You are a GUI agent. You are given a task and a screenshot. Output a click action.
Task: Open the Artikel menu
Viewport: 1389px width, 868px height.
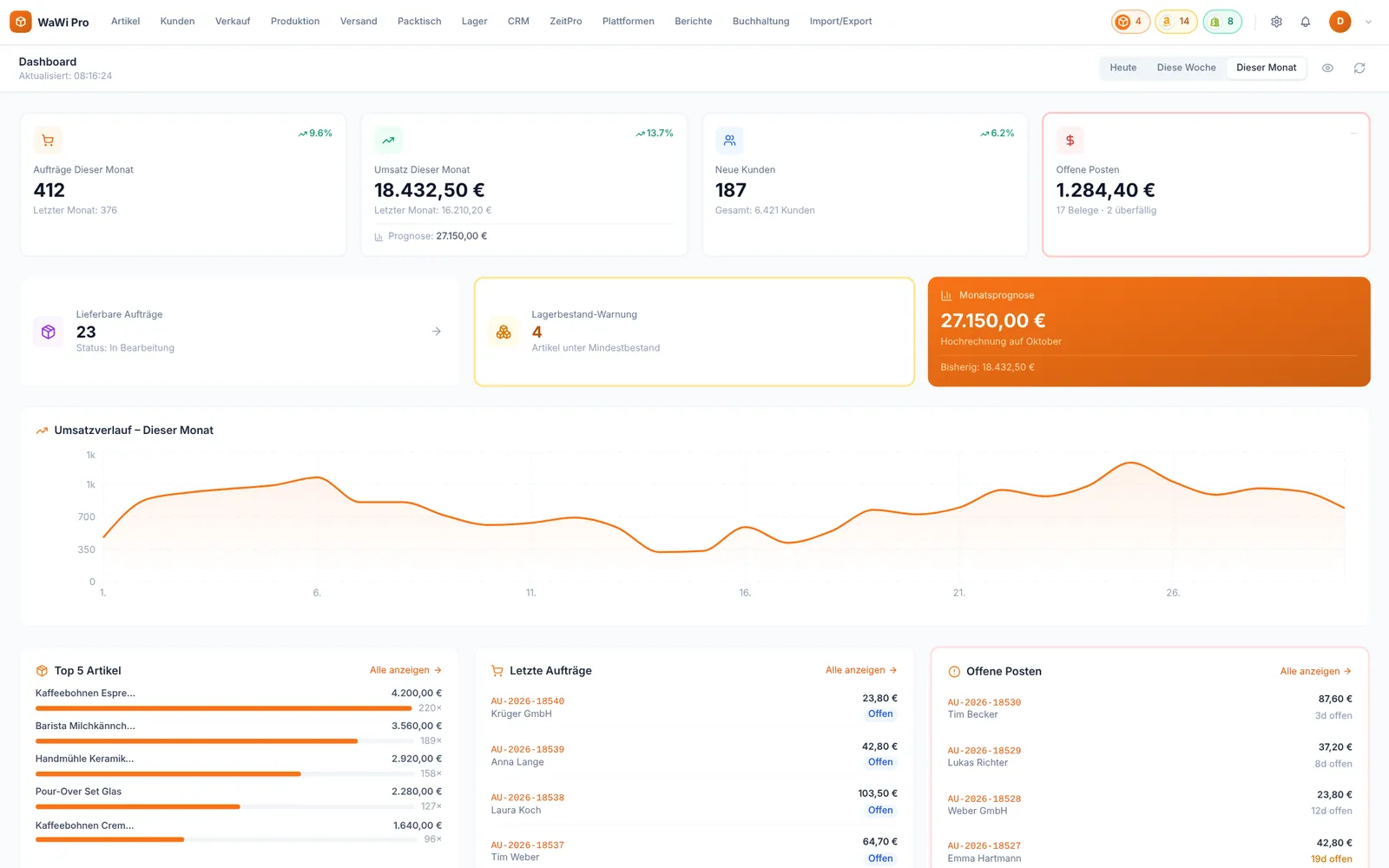click(125, 22)
